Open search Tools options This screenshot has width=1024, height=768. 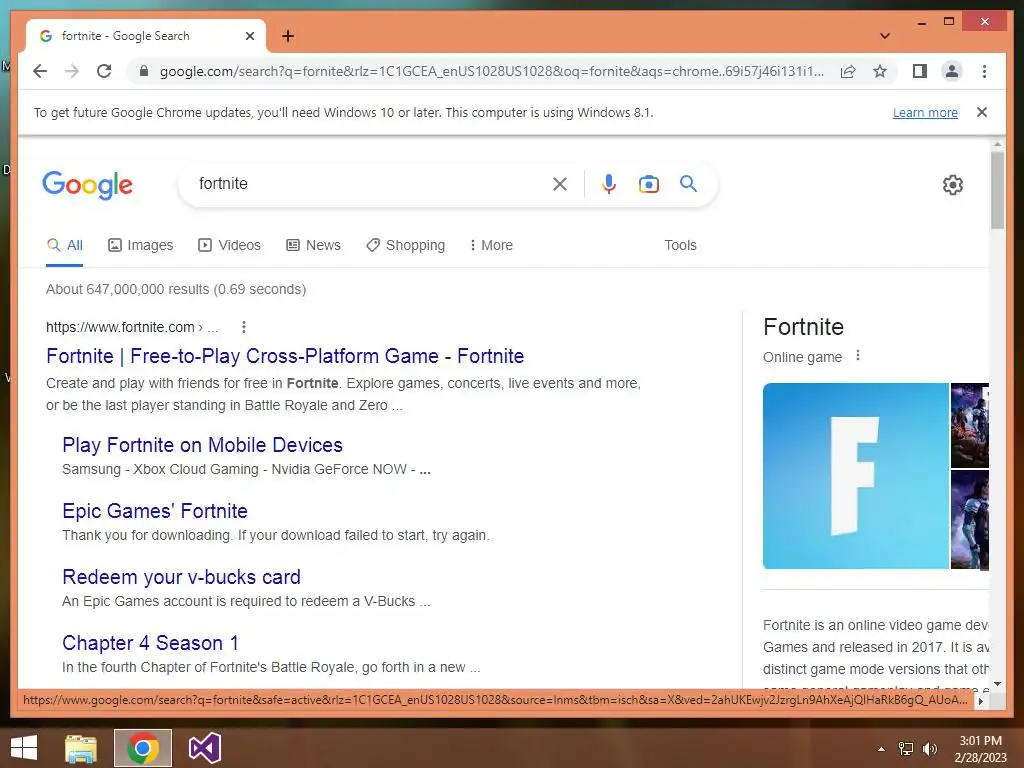click(680, 246)
